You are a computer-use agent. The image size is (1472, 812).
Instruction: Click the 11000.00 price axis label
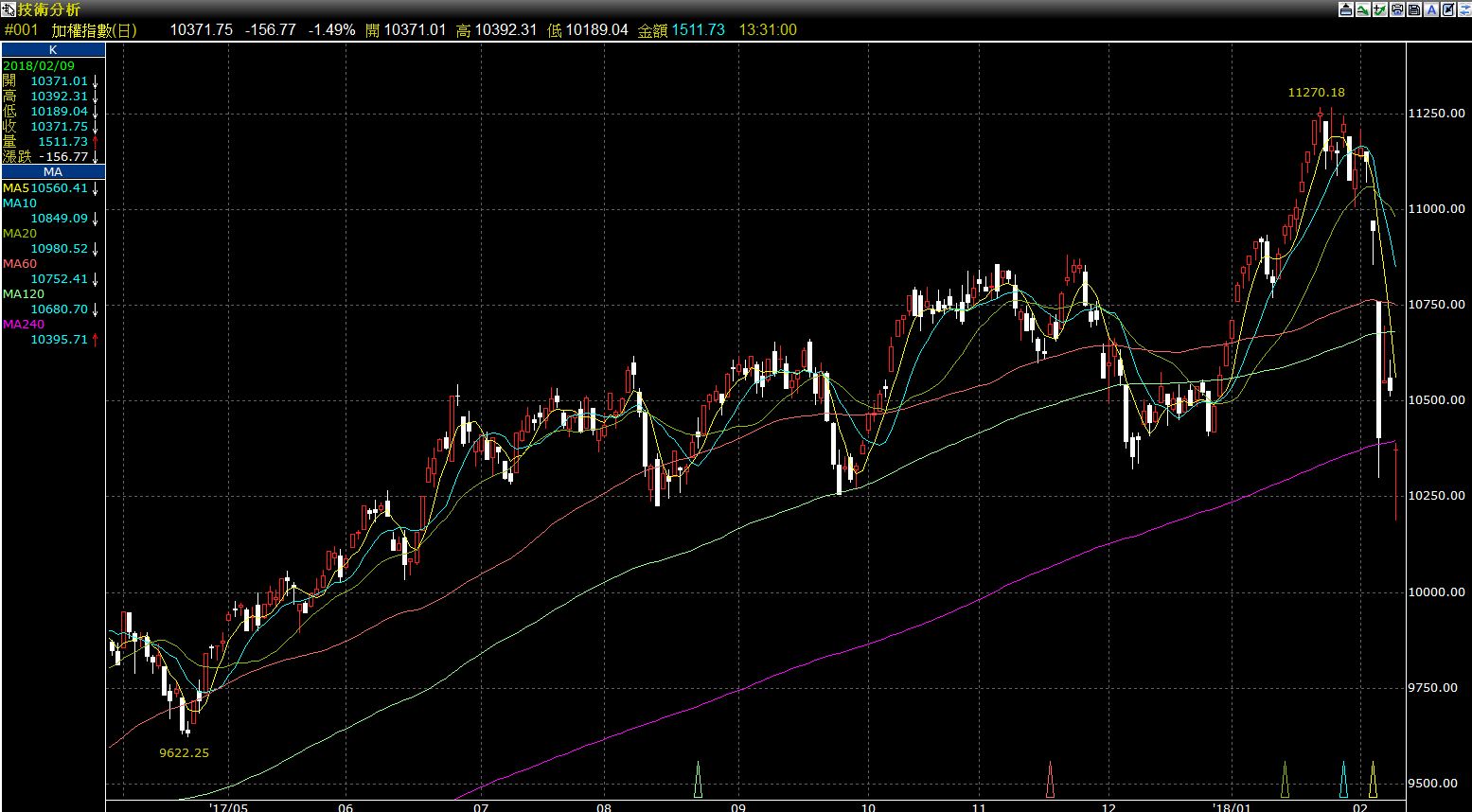tap(1439, 209)
